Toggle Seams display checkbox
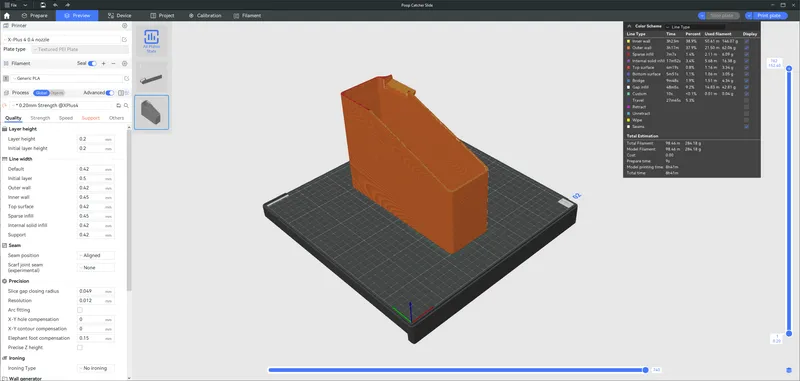Viewport: 800px width, 381px height. 746,126
